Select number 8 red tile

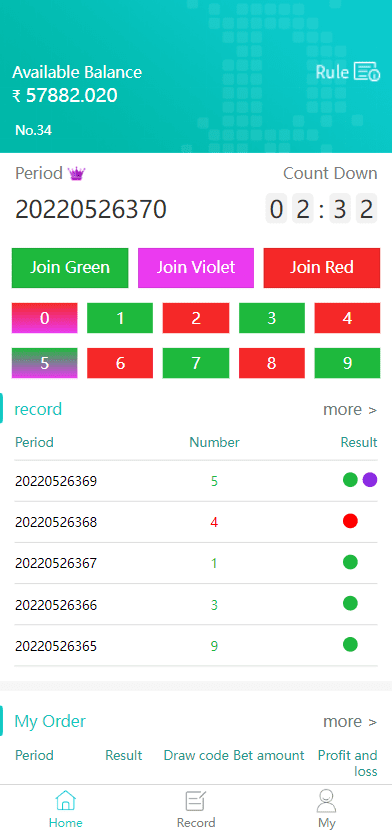coord(272,363)
